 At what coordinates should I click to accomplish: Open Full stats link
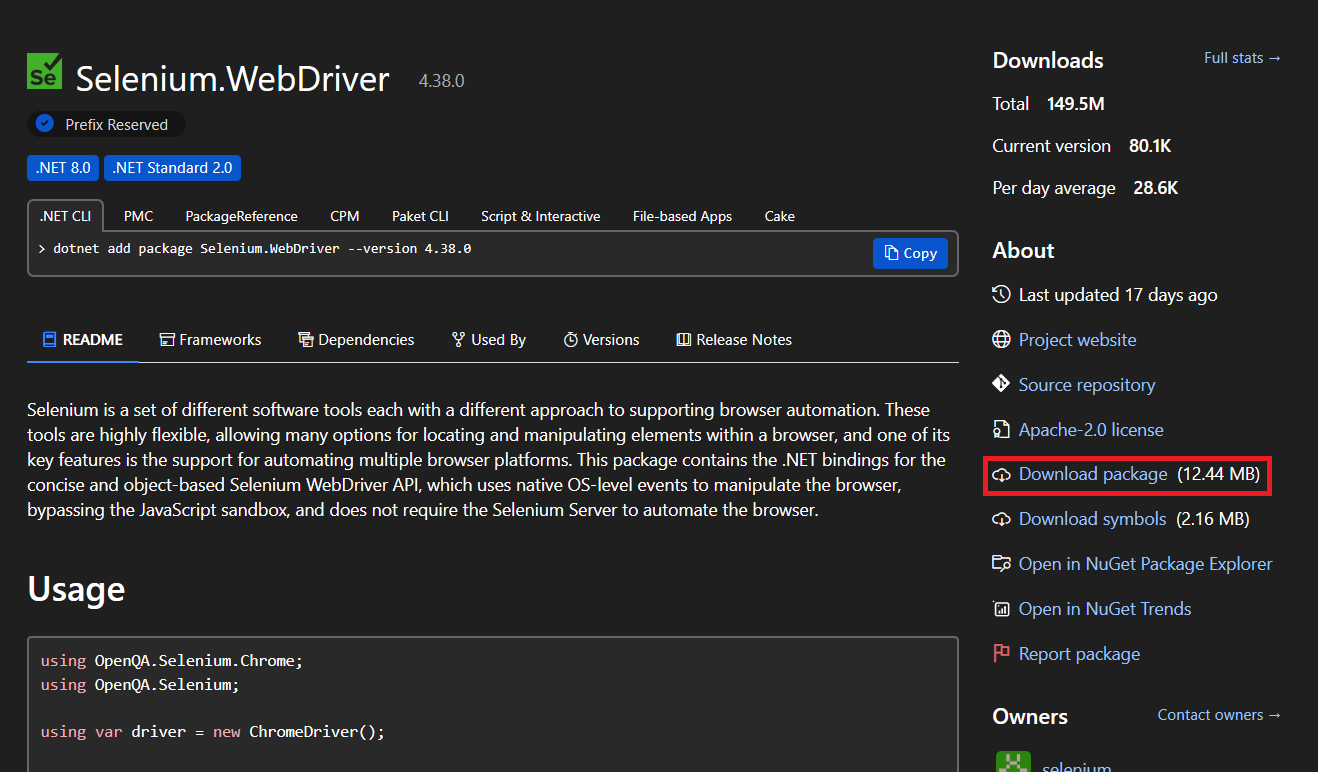[1242, 58]
